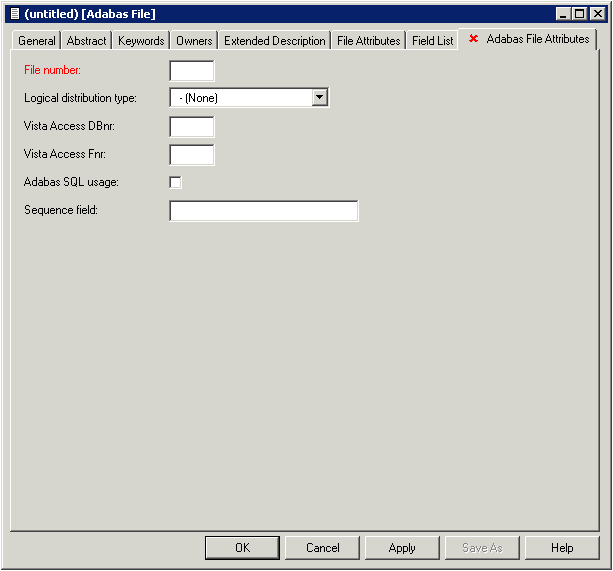Click the Cancel button
This screenshot has height=571, width=613.
pyautogui.click(x=322, y=548)
